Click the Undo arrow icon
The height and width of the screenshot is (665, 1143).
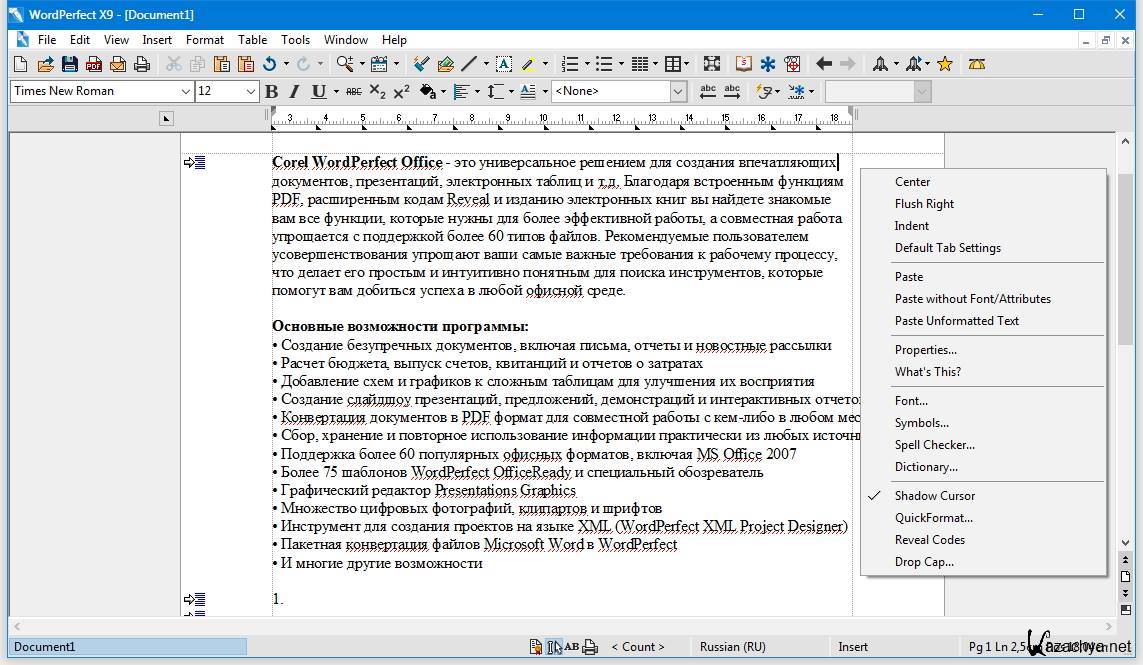[269, 64]
